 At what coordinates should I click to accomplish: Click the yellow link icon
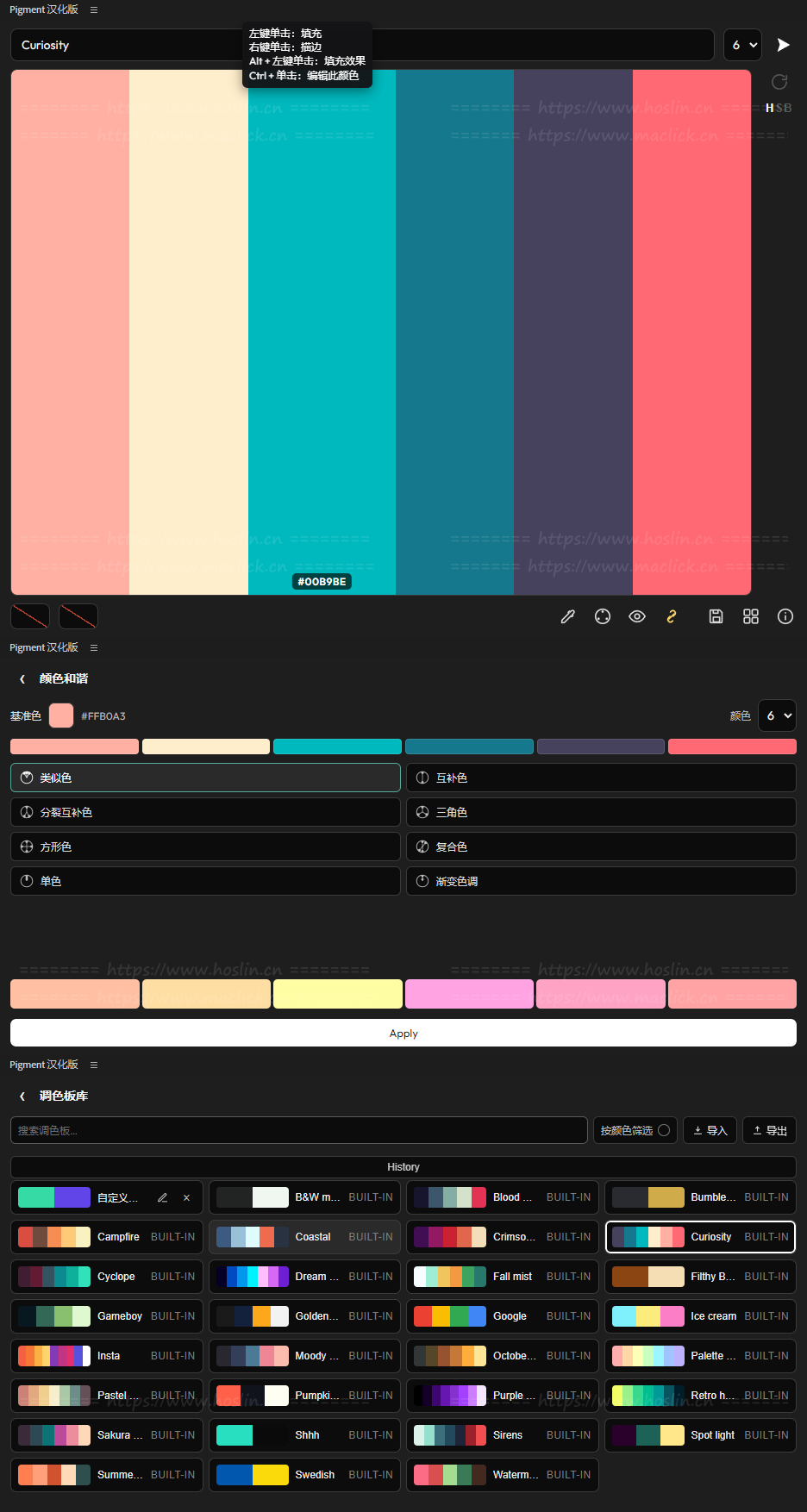(672, 616)
